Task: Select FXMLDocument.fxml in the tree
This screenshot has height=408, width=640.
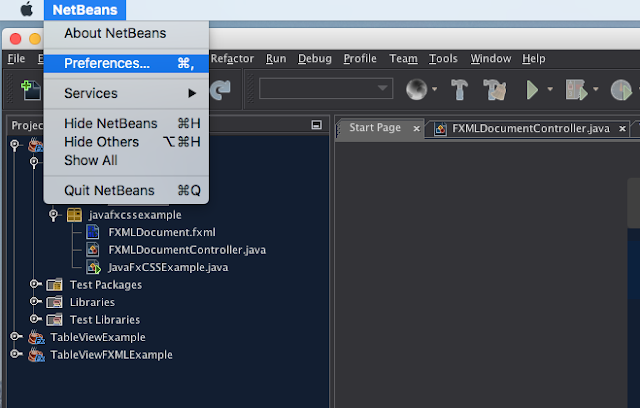Action: 162,233
